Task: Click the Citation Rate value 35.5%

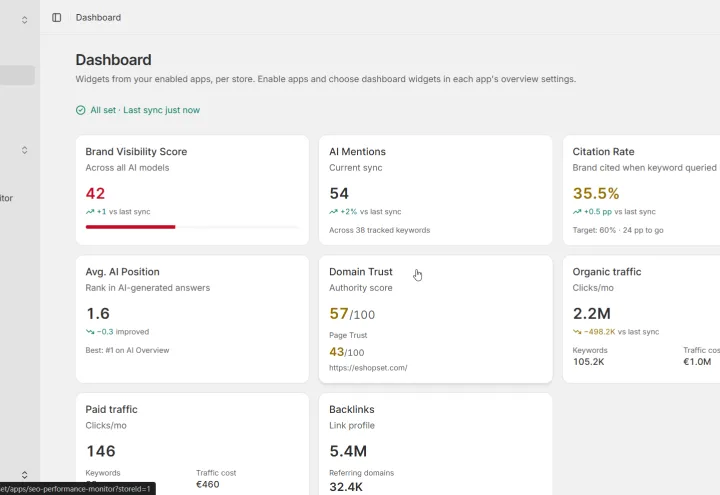Action: point(596,193)
